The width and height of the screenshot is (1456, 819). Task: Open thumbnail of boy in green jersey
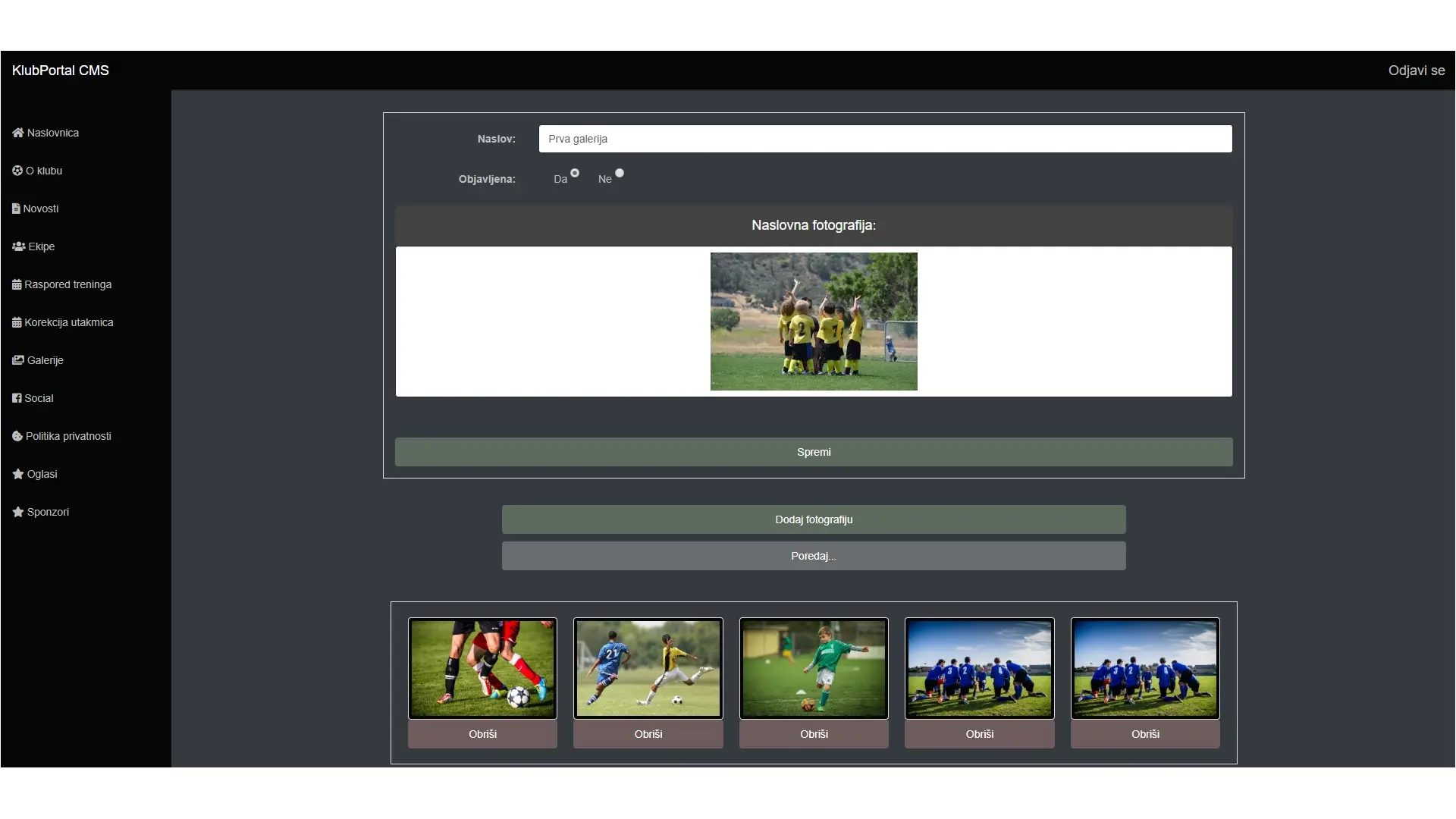point(814,668)
